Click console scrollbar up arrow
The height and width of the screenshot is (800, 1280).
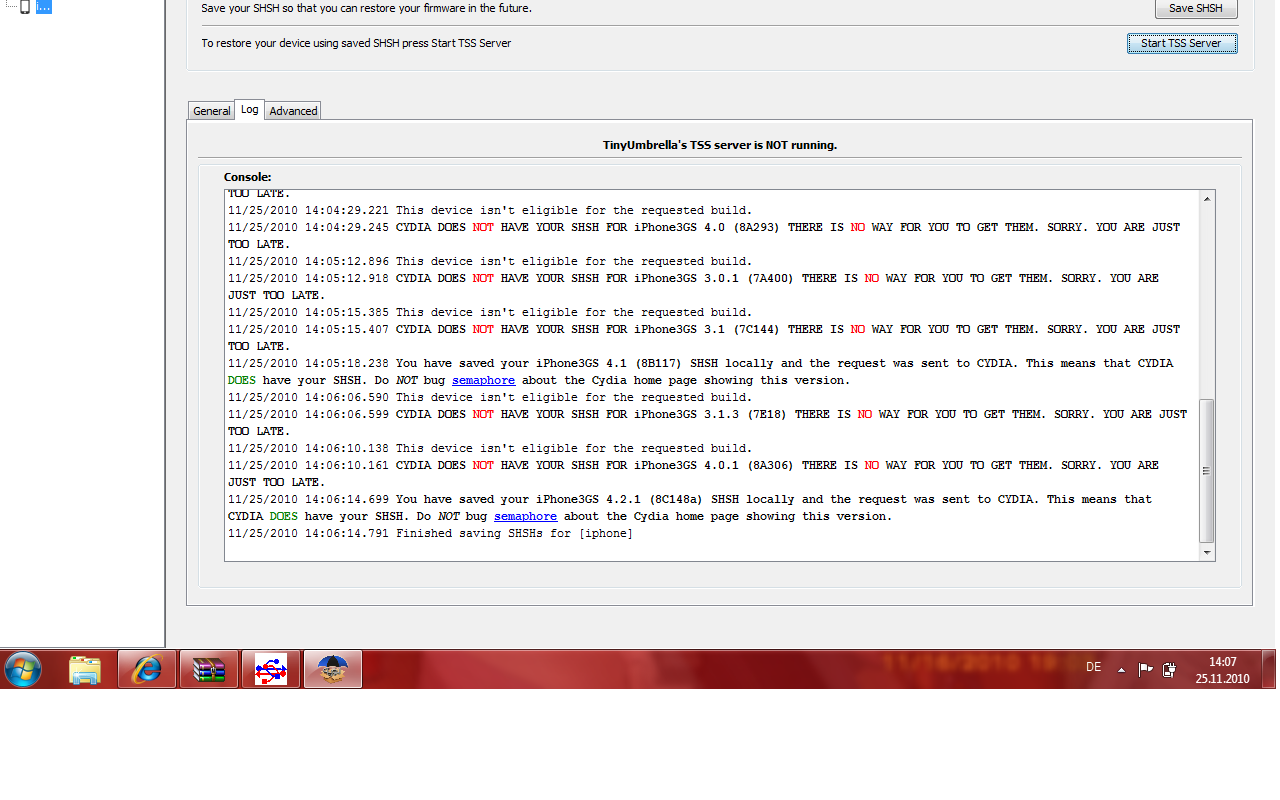click(1207, 199)
